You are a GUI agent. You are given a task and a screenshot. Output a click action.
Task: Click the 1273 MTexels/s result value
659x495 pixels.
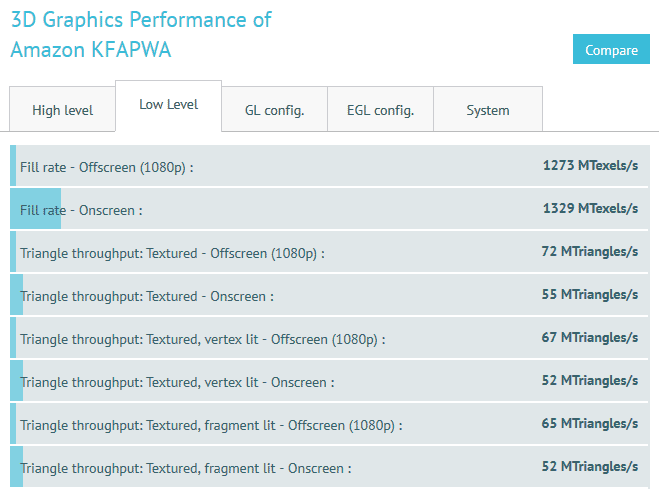point(590,166)
